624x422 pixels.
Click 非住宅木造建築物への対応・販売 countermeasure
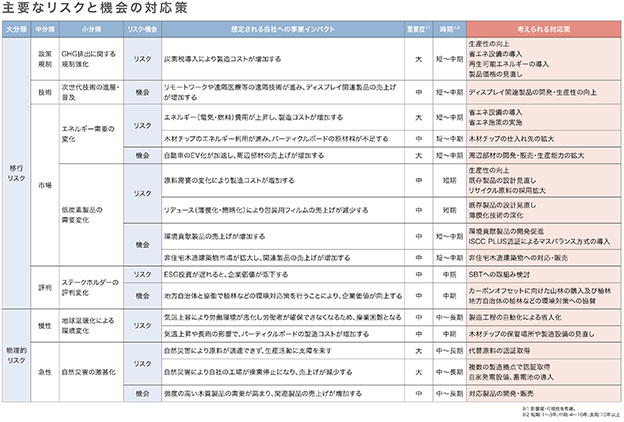coord(518,258)
